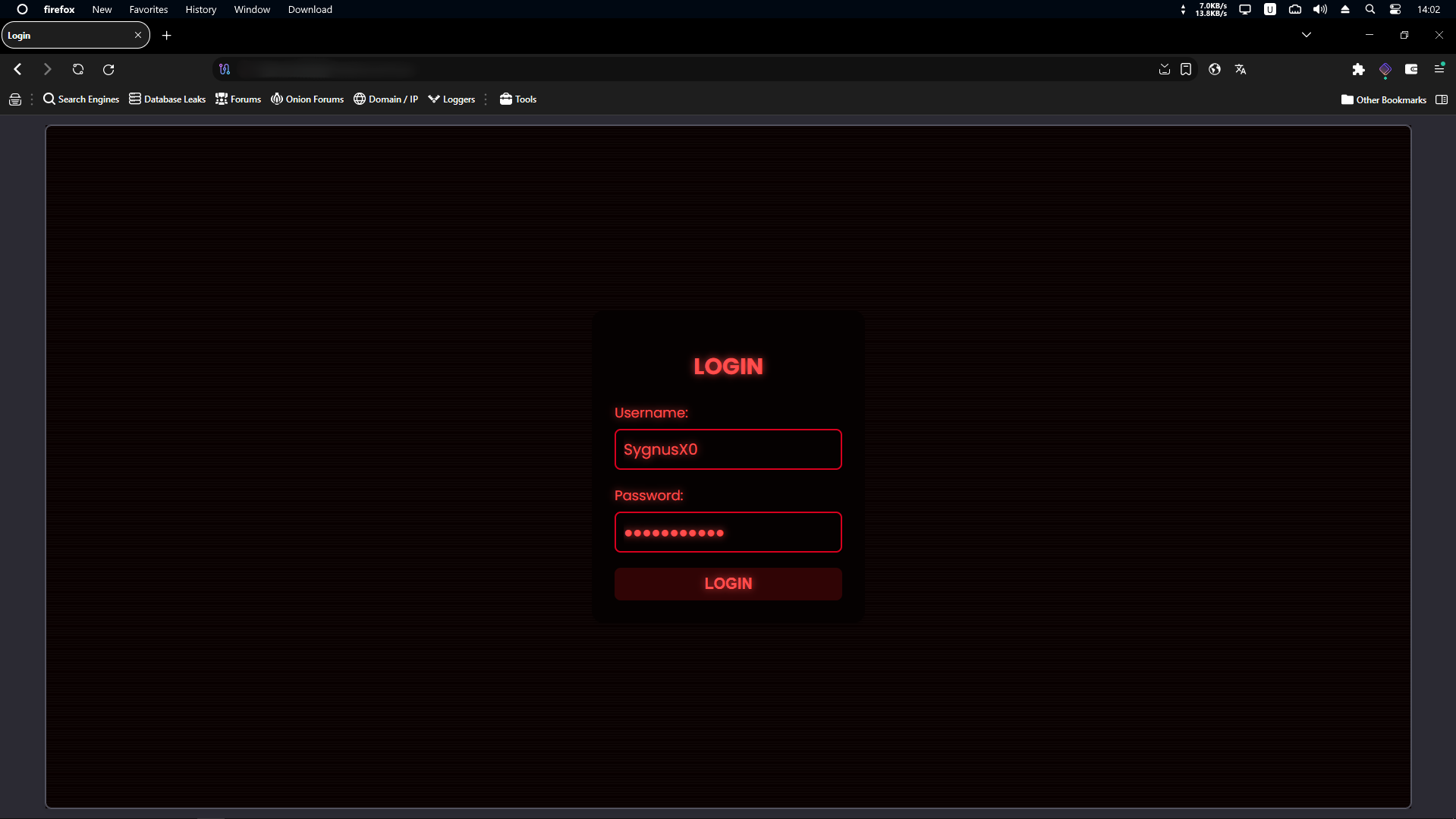
Task: Open system search magnifier in top bar
Action: click(x=1370, y=9)
